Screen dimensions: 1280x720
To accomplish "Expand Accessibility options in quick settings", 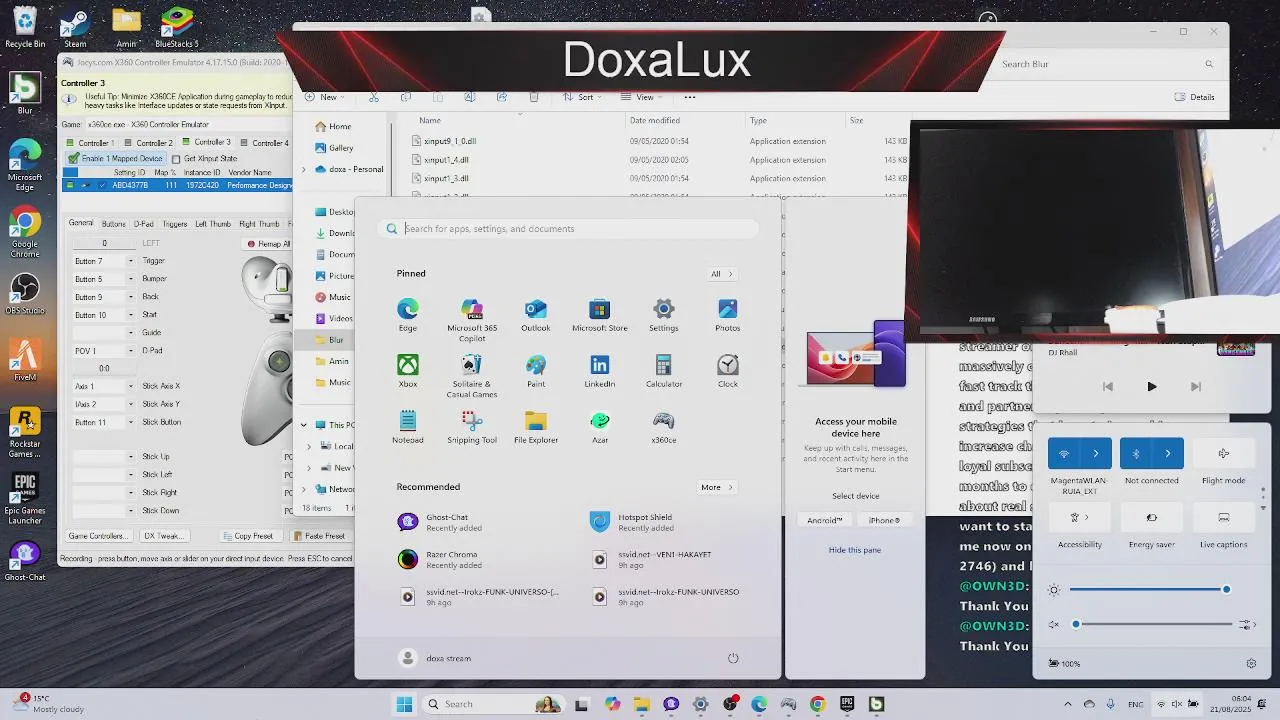I will (x=1080, y=517).
